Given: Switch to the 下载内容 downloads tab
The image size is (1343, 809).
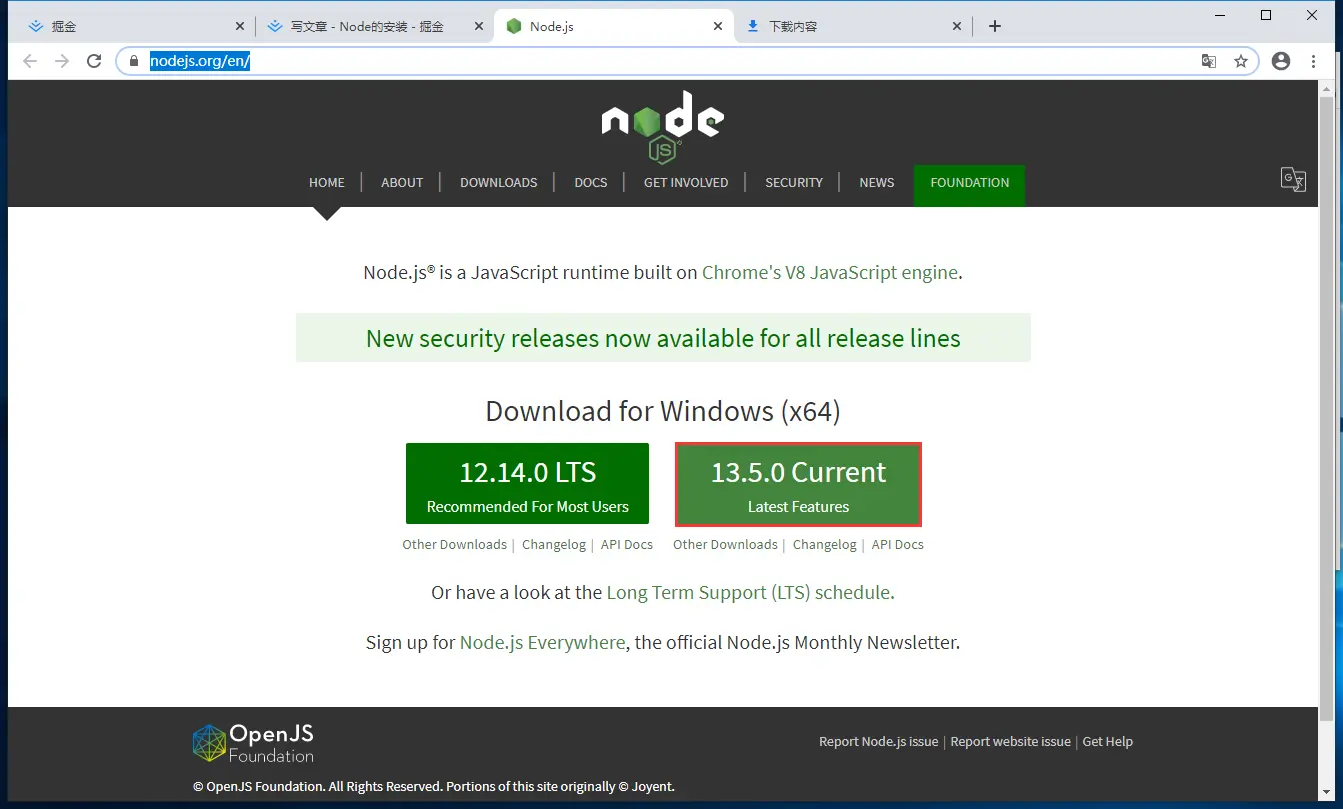Looking at the screenshot, I should point(852,26).
